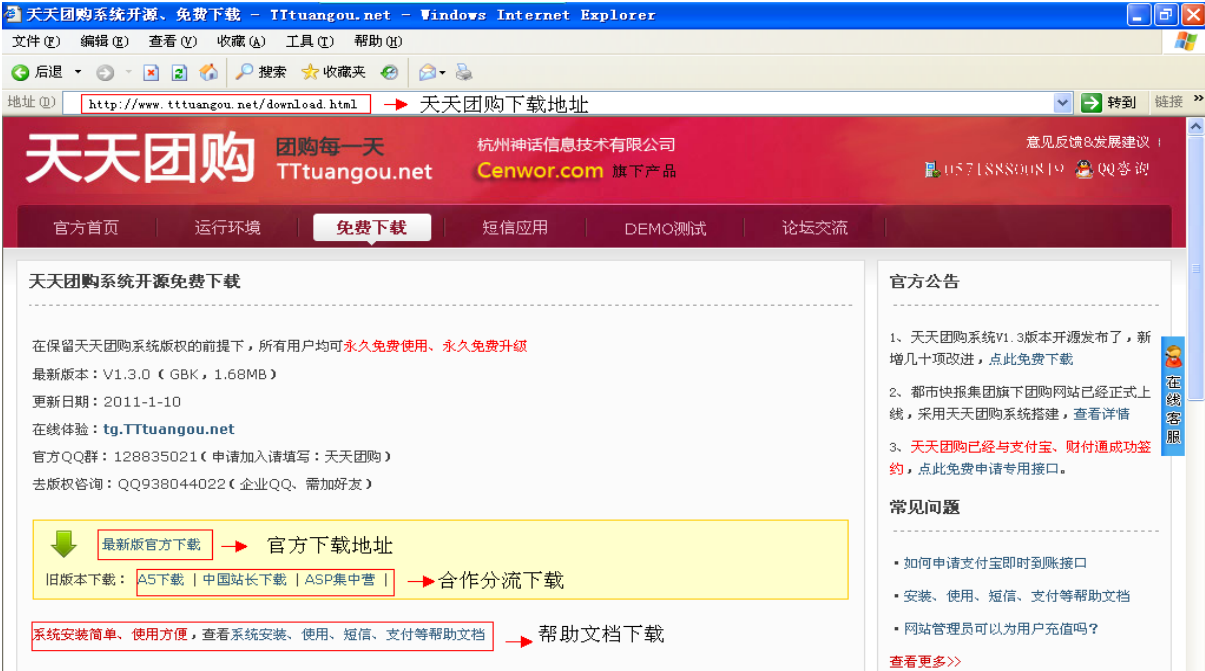Click the History toolbar icon

[389, 72]
